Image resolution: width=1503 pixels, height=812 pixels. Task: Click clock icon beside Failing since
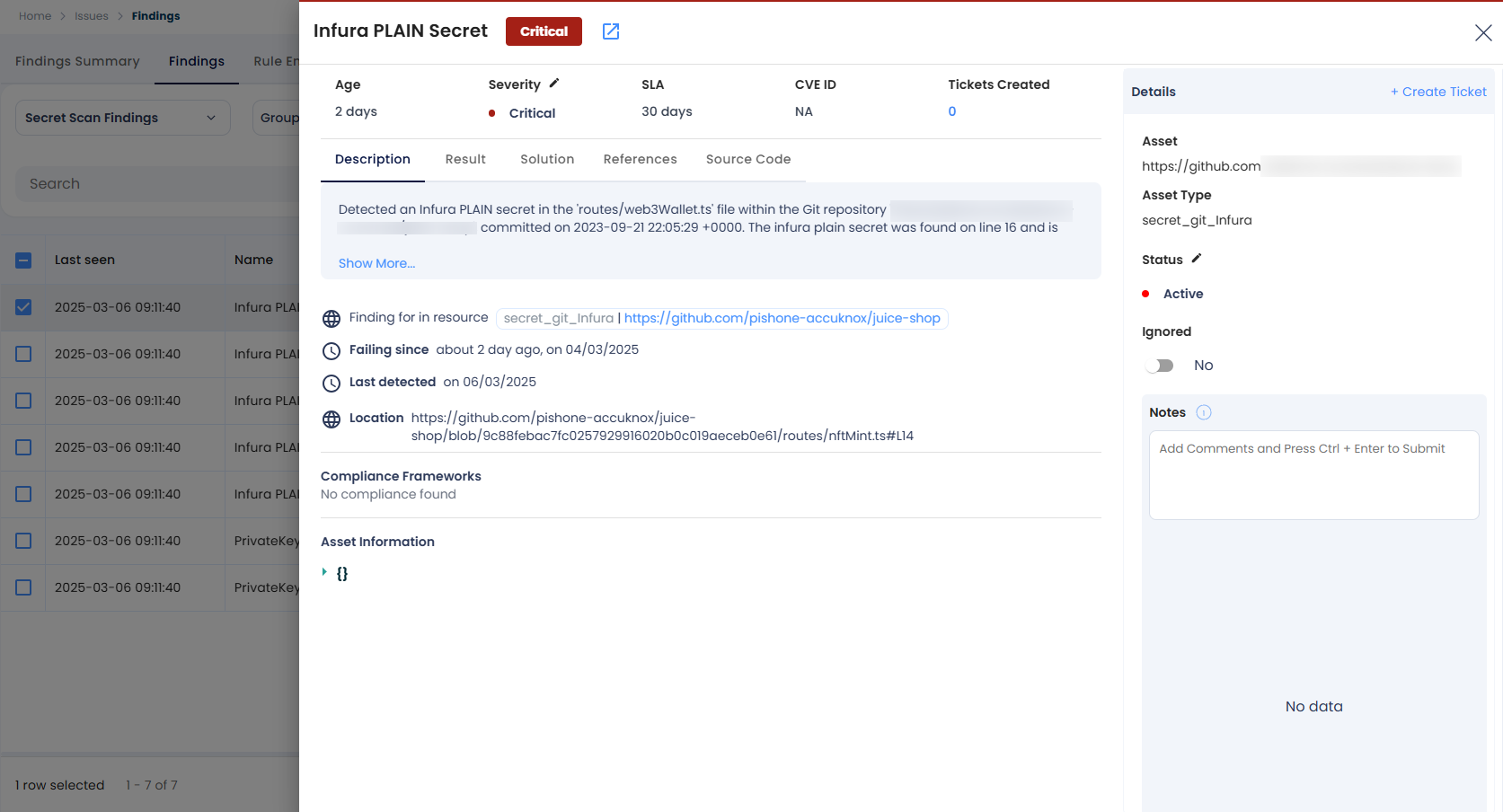coord(332,351)
